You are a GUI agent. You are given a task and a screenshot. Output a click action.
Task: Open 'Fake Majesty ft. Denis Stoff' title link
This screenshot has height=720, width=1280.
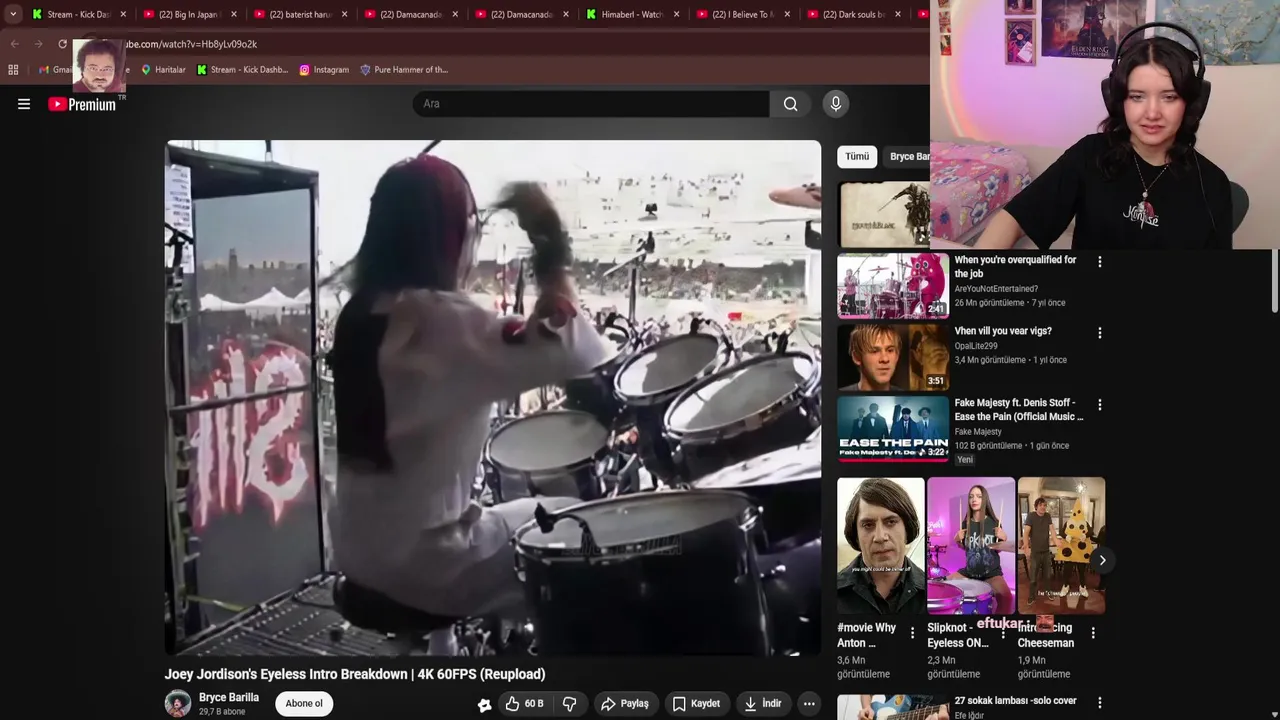[1019, 410]
